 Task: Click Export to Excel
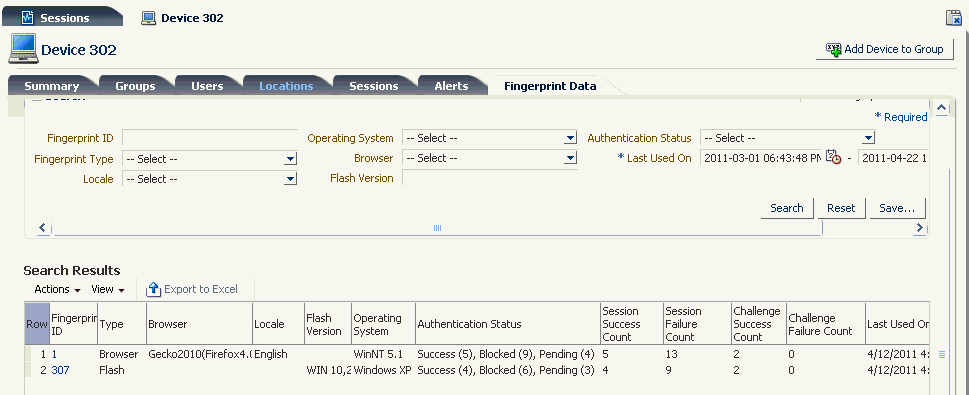[192, 289]
